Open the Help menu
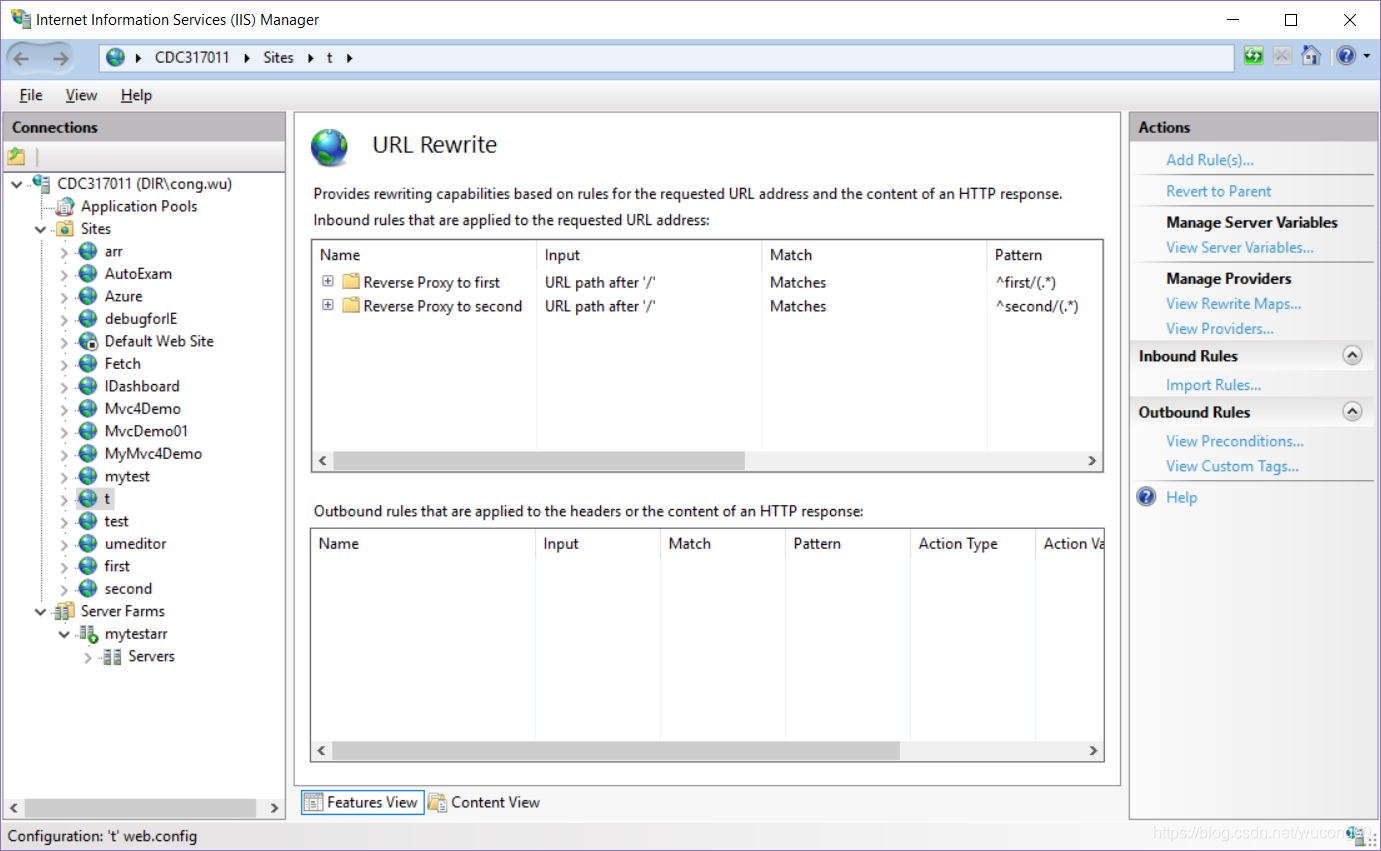The height and width of the screenshot is (851, 1381). click(x=136, y=95)
